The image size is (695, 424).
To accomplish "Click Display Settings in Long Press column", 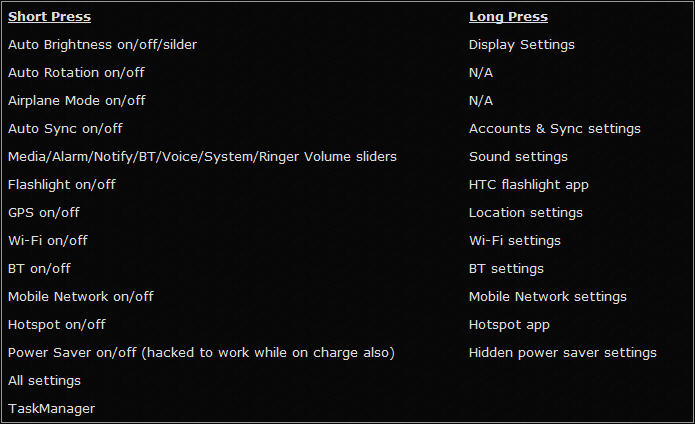I will pyautogui.click(x=522, y=45).
